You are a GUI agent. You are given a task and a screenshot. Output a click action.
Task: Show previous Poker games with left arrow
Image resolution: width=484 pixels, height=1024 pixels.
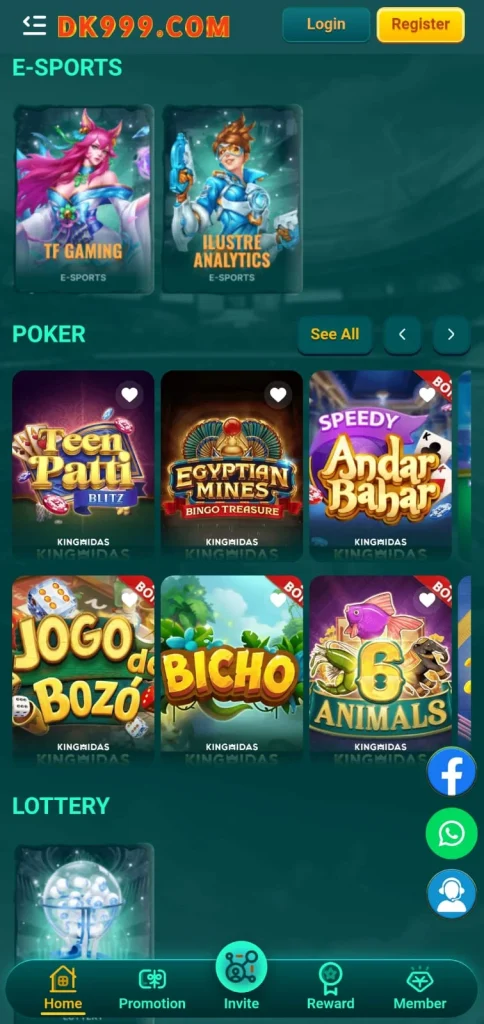tap(402, 334)
